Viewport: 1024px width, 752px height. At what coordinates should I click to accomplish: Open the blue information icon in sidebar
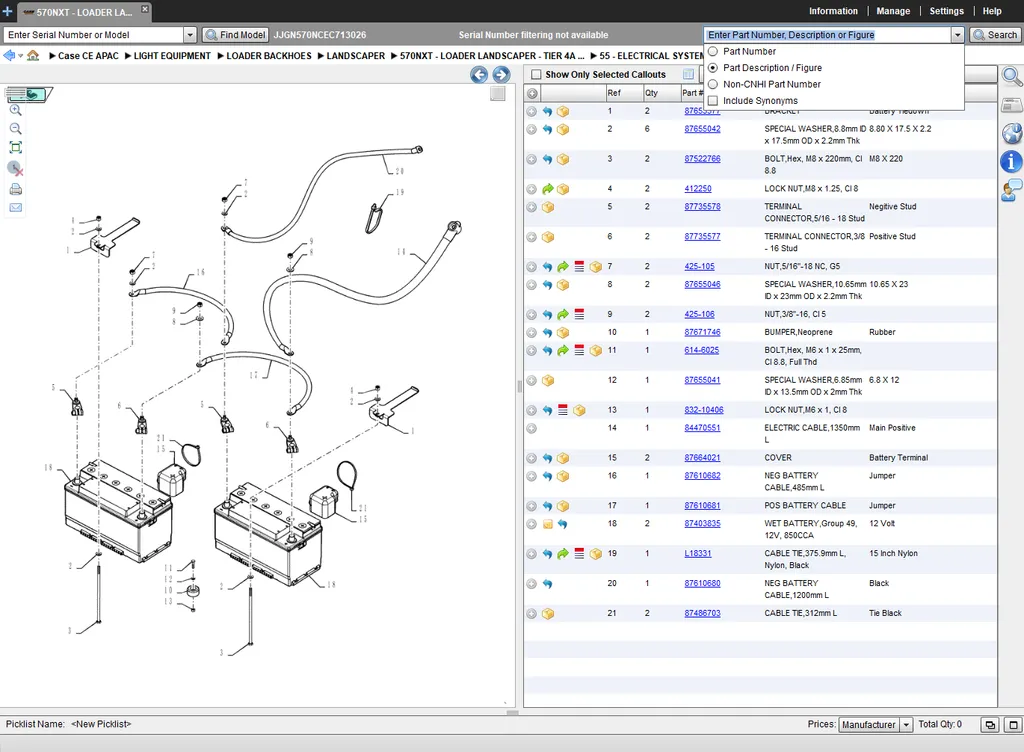click(x=1011, y=161)
